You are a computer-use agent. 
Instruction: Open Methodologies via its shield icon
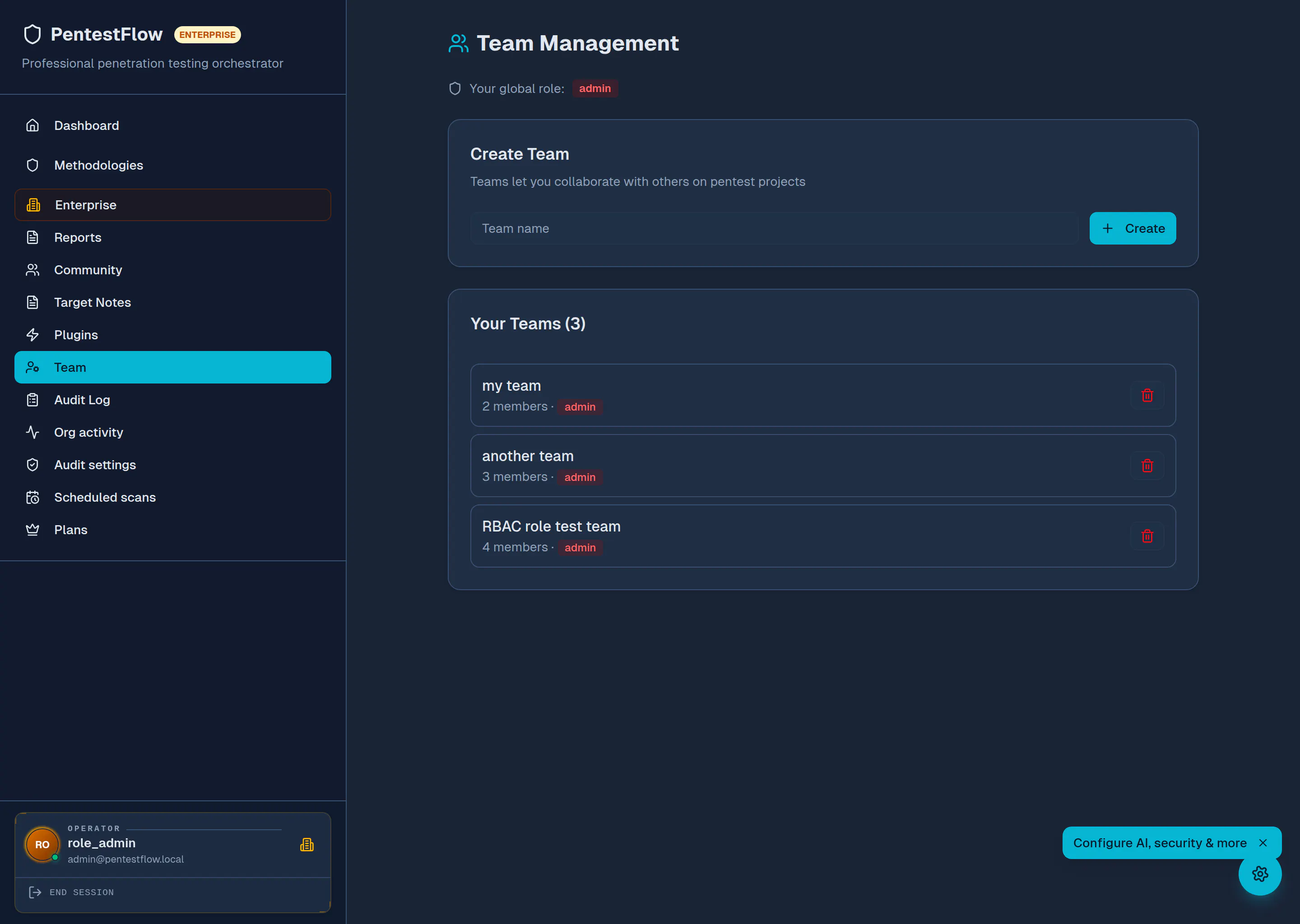(32, 165)
